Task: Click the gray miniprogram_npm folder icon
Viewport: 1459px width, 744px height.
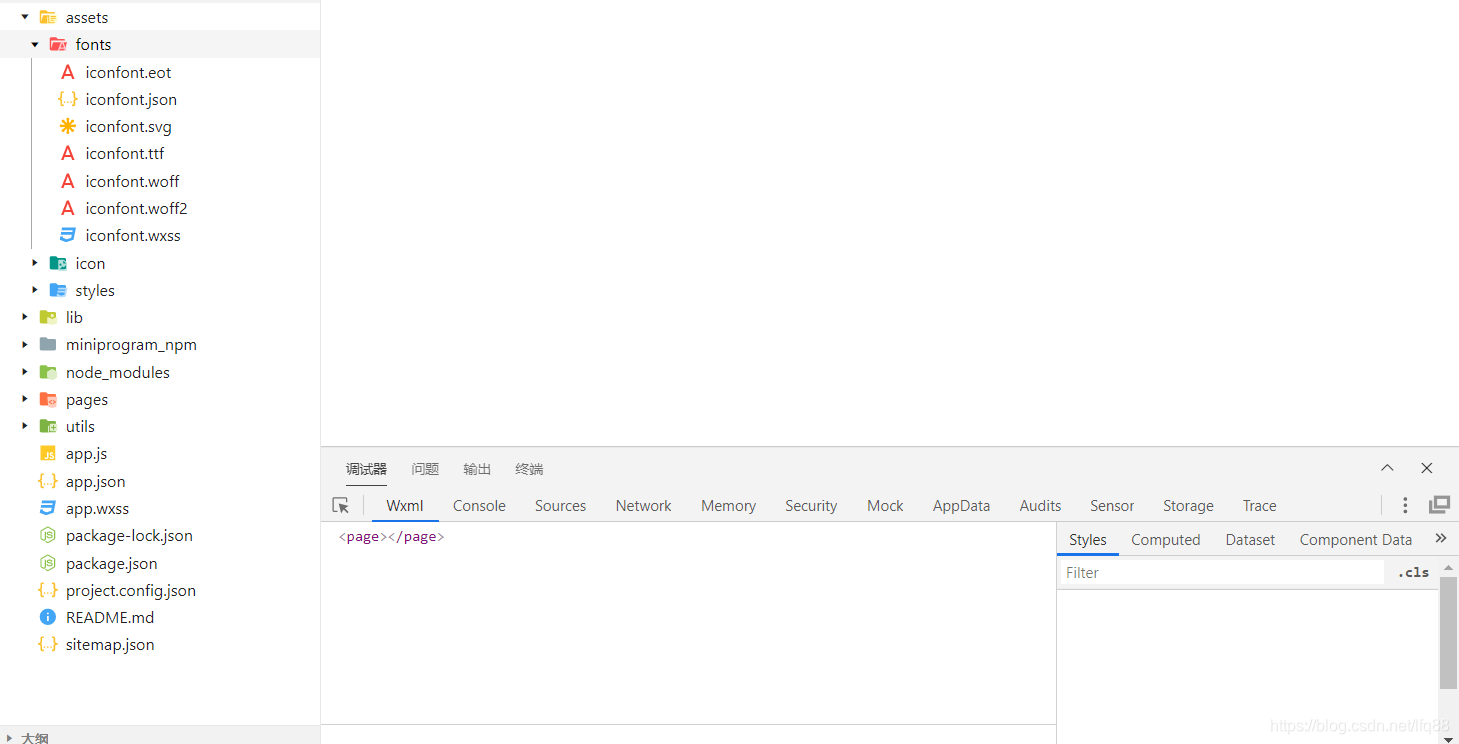Action: point(47,344)
